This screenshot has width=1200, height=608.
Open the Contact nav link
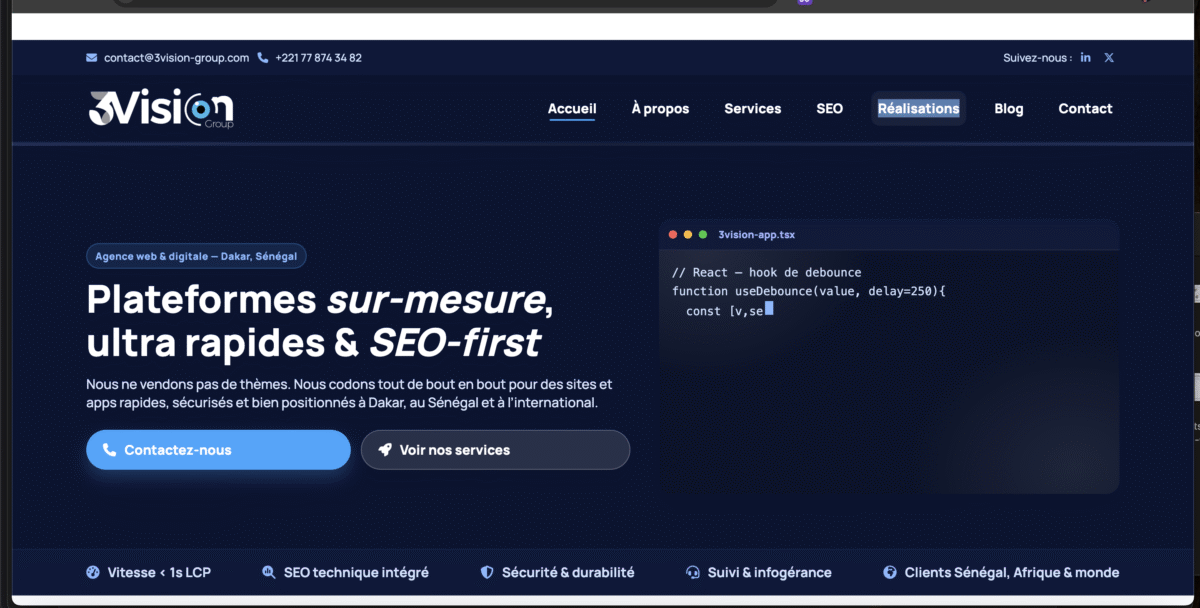[x=1086, y=109]
